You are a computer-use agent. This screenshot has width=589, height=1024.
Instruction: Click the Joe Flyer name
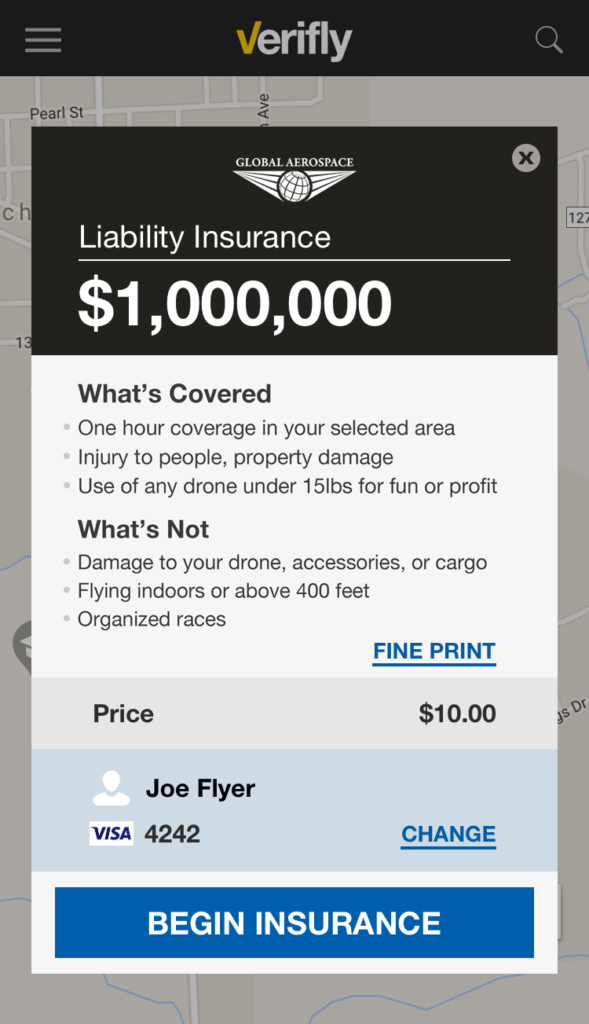coord(200,788)
